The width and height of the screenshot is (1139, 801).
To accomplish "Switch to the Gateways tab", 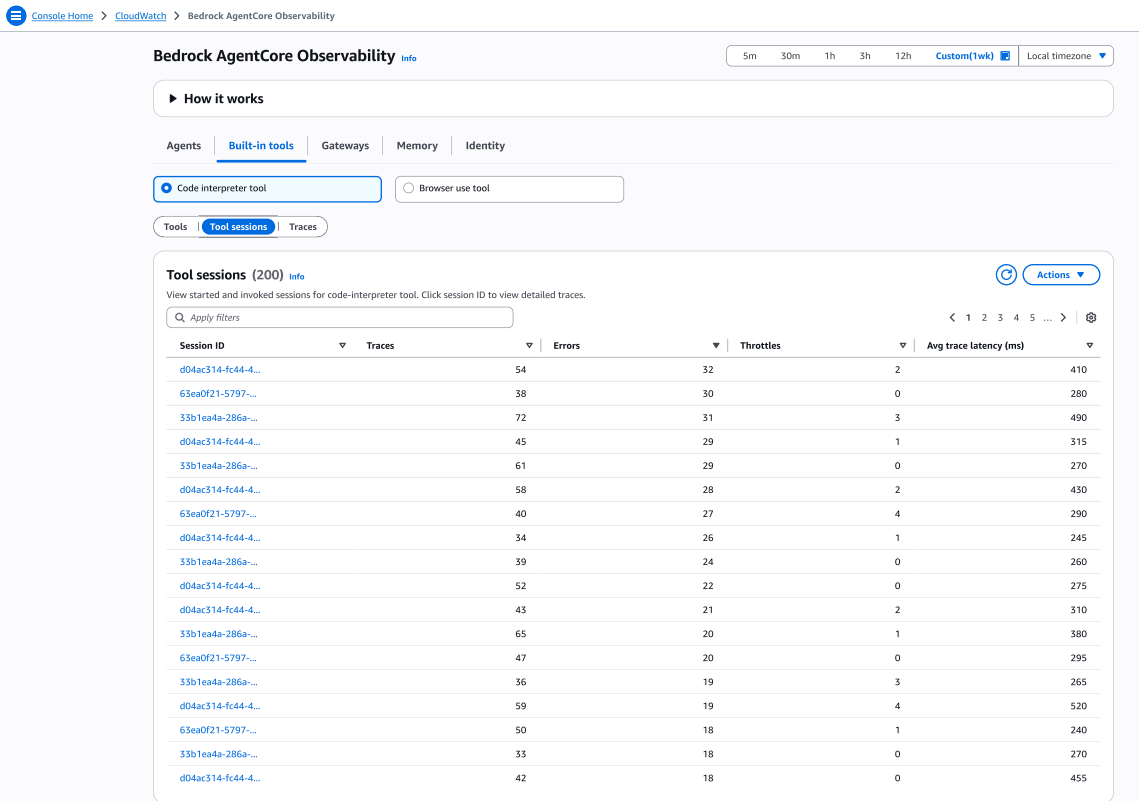I will pyautogui.click(x=345, y=145).
